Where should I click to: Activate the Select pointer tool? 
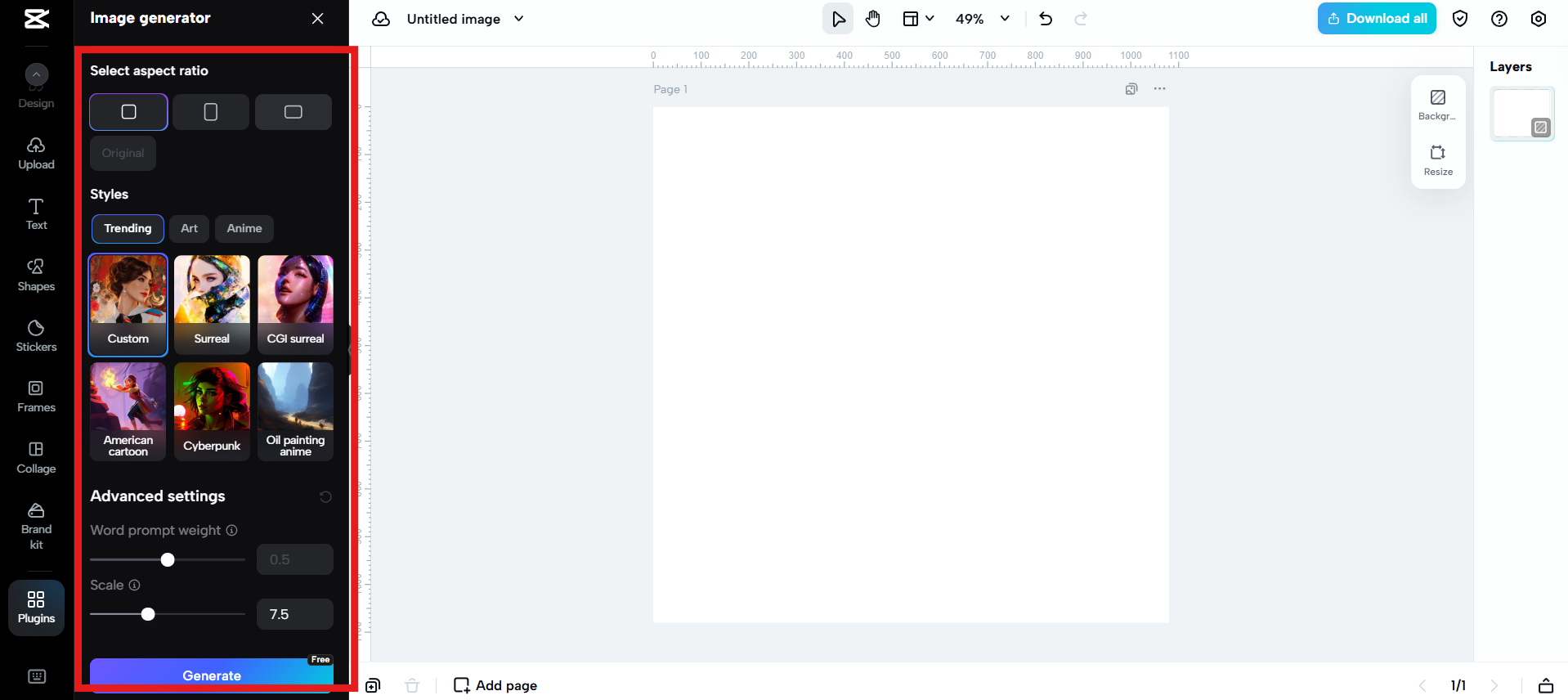coord(838,19)
